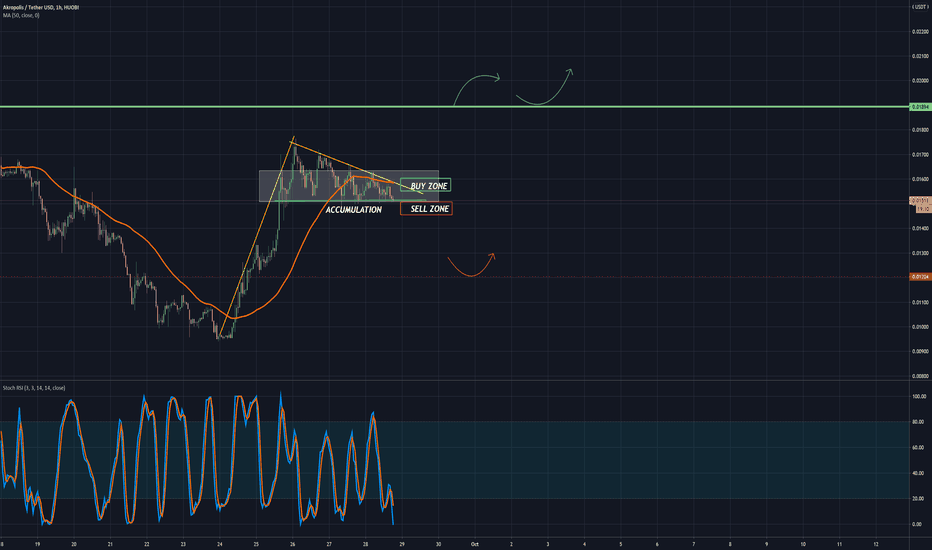Screen dimensions: 932x550
Task: Click the green 0.01894 price line label
Action: [x=920, y=107]
